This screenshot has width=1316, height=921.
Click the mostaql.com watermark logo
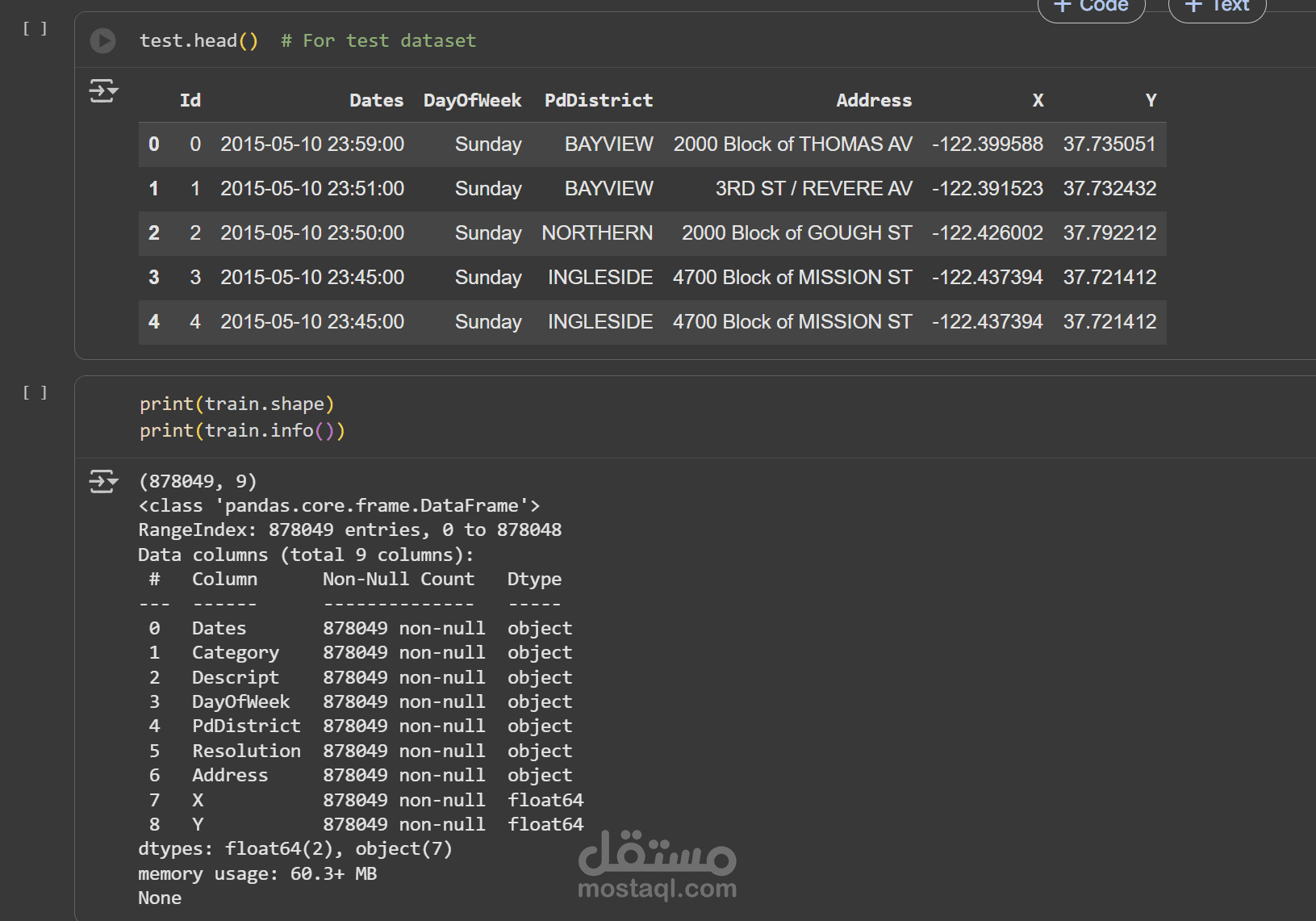click(x=657, y=865)
